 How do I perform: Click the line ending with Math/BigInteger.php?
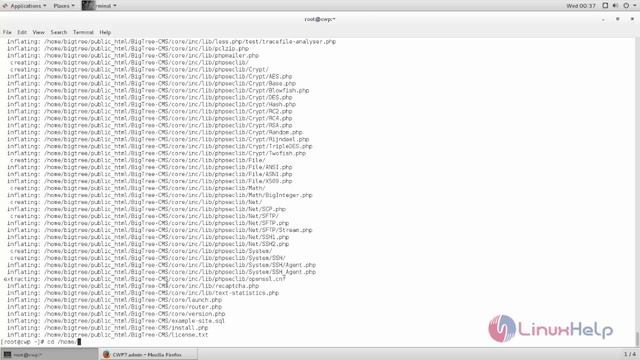click(160, 195)
